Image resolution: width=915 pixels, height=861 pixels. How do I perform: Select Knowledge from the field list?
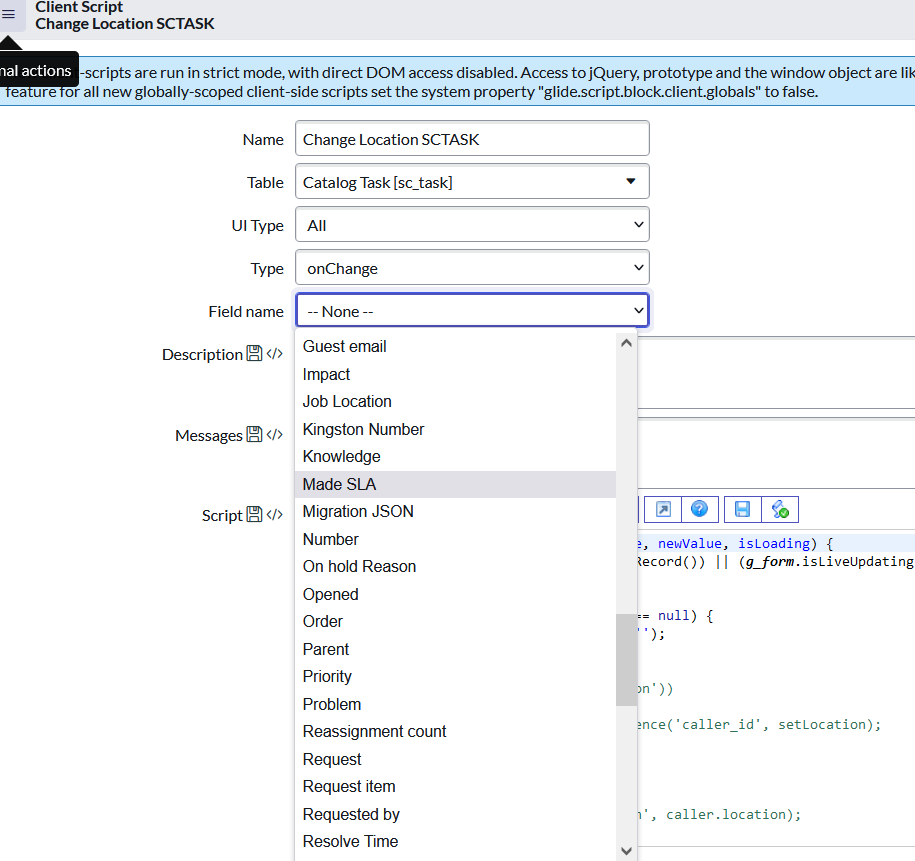coord(455,456)
